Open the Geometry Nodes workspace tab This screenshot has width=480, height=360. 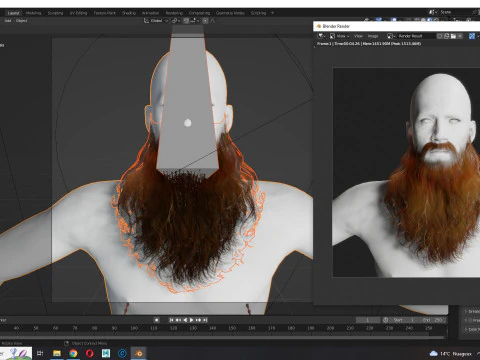[230, 13]
